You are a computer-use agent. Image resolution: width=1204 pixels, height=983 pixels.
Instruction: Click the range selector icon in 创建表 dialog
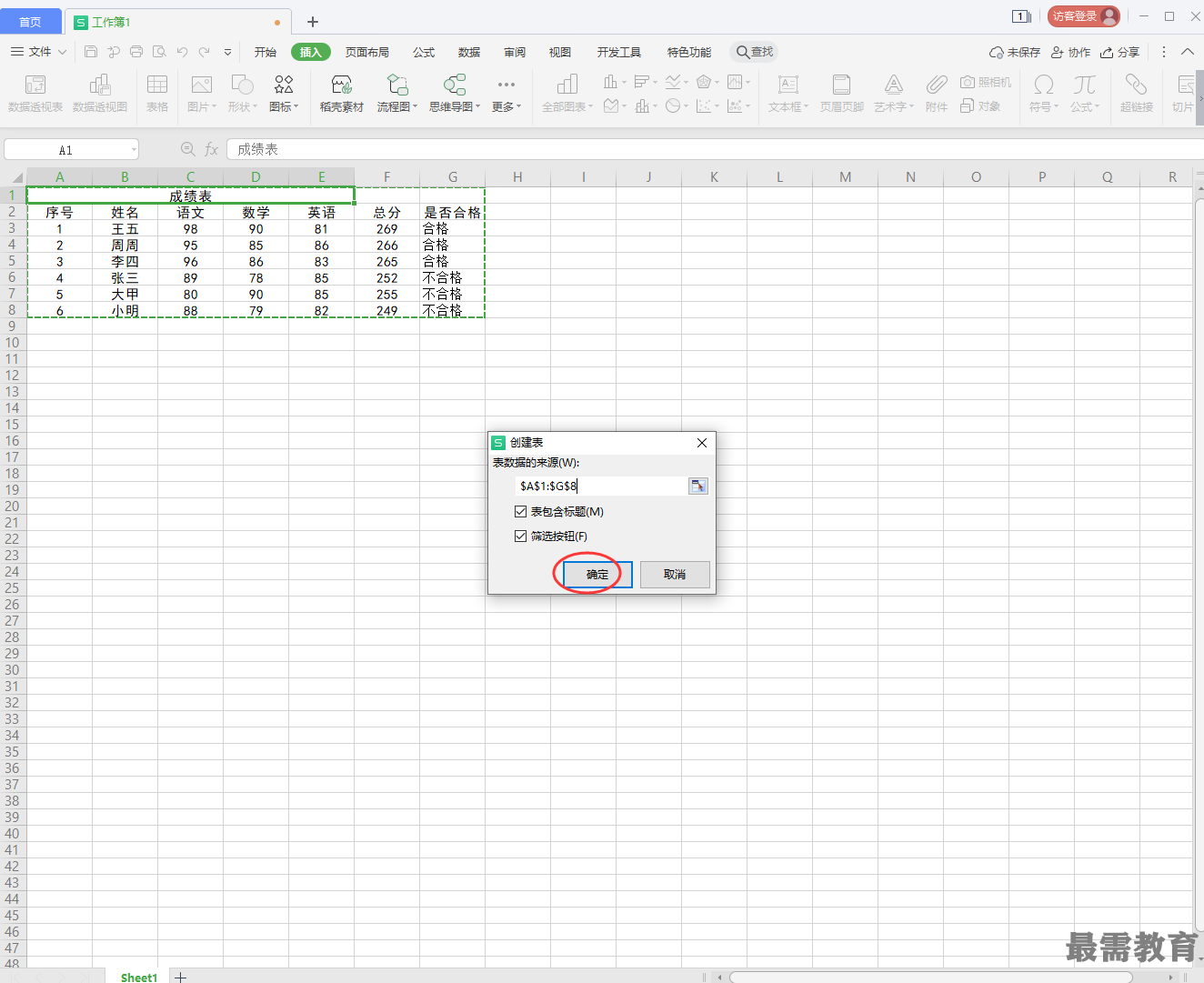point(697,486)
